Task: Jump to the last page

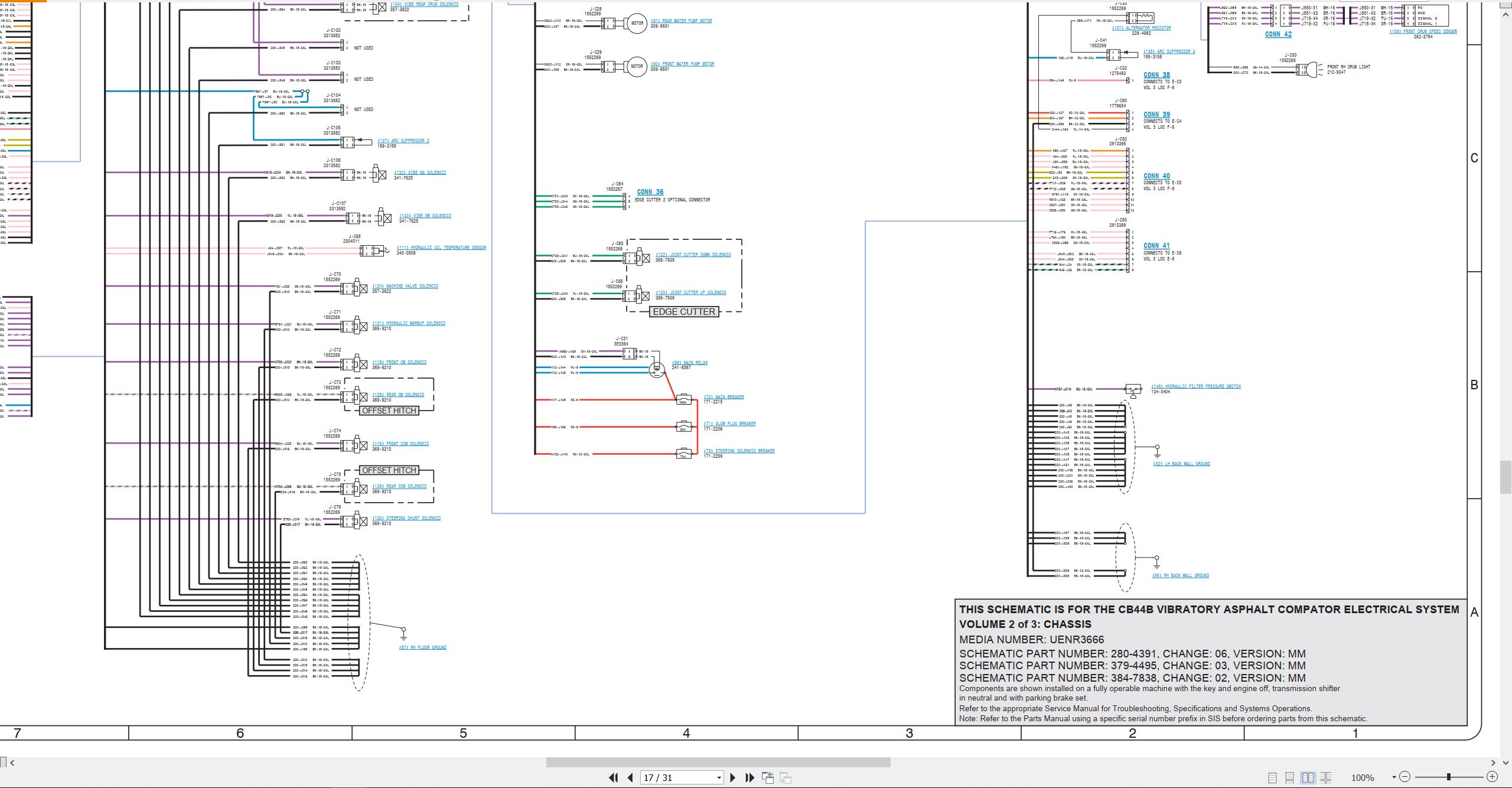Action: [x=750, y=777]
